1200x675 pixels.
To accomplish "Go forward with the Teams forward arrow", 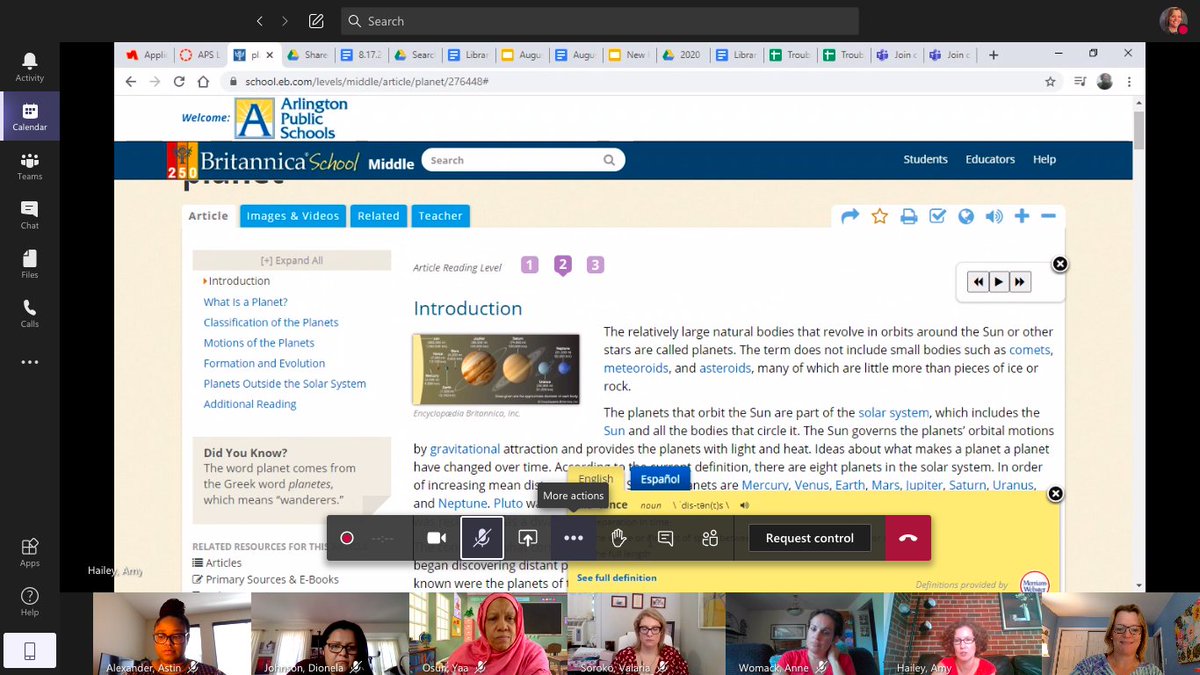I will tap(285, 21).
